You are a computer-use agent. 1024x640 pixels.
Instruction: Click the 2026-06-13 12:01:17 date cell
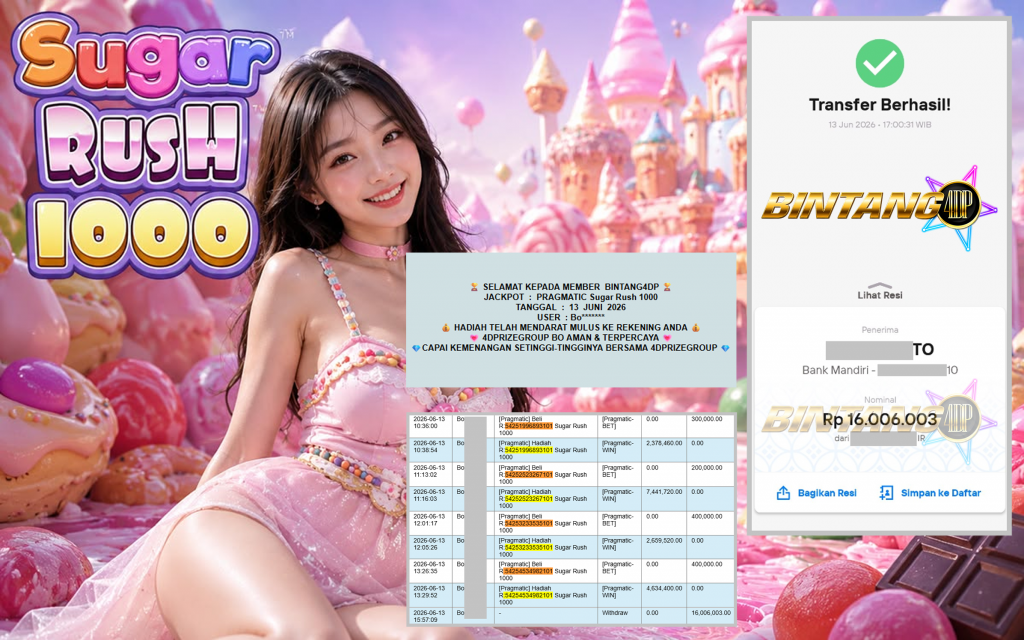[431, 522]
